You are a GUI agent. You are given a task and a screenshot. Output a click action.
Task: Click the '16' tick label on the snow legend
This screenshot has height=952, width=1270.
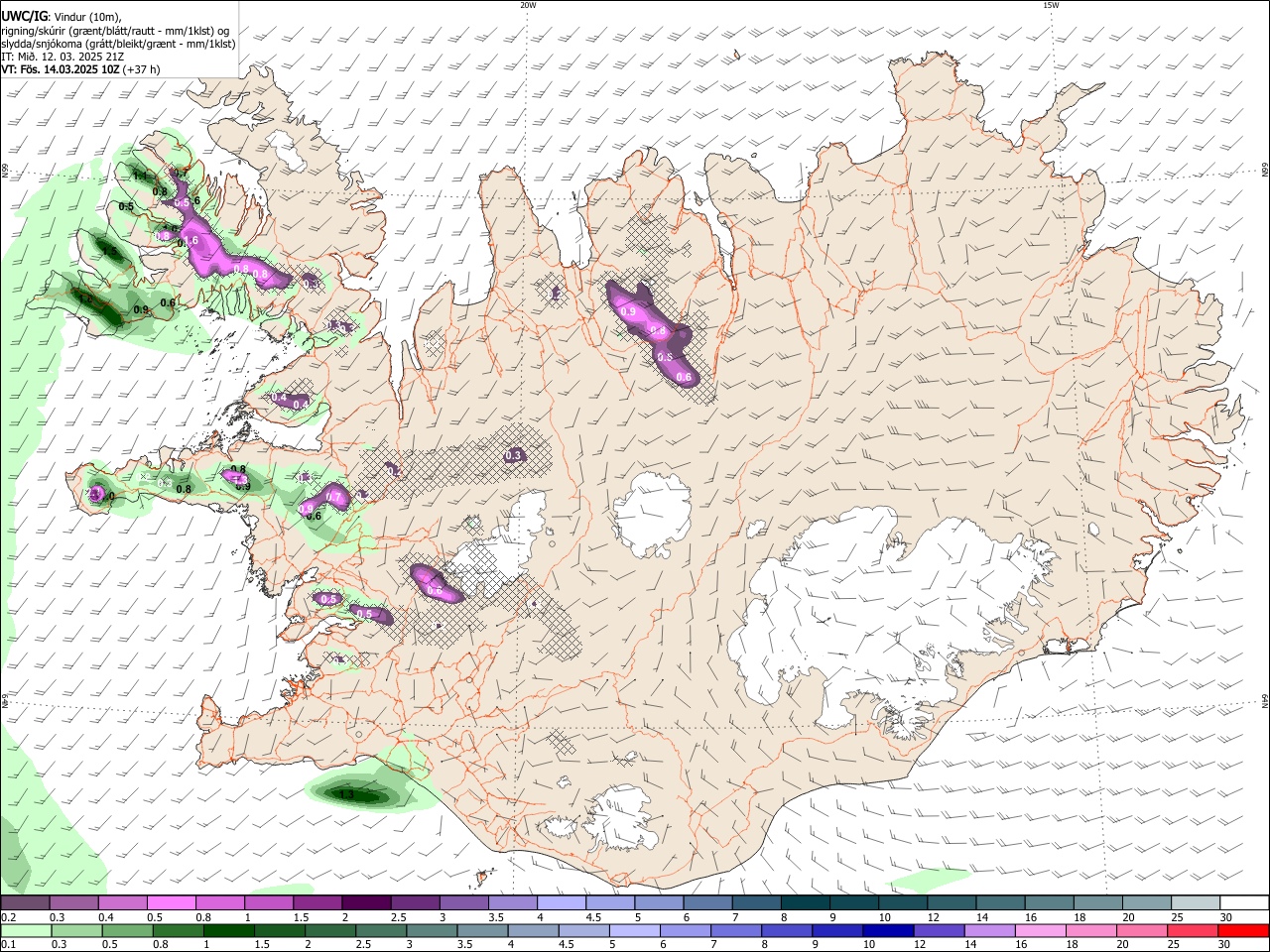(x=1030, y=917)
